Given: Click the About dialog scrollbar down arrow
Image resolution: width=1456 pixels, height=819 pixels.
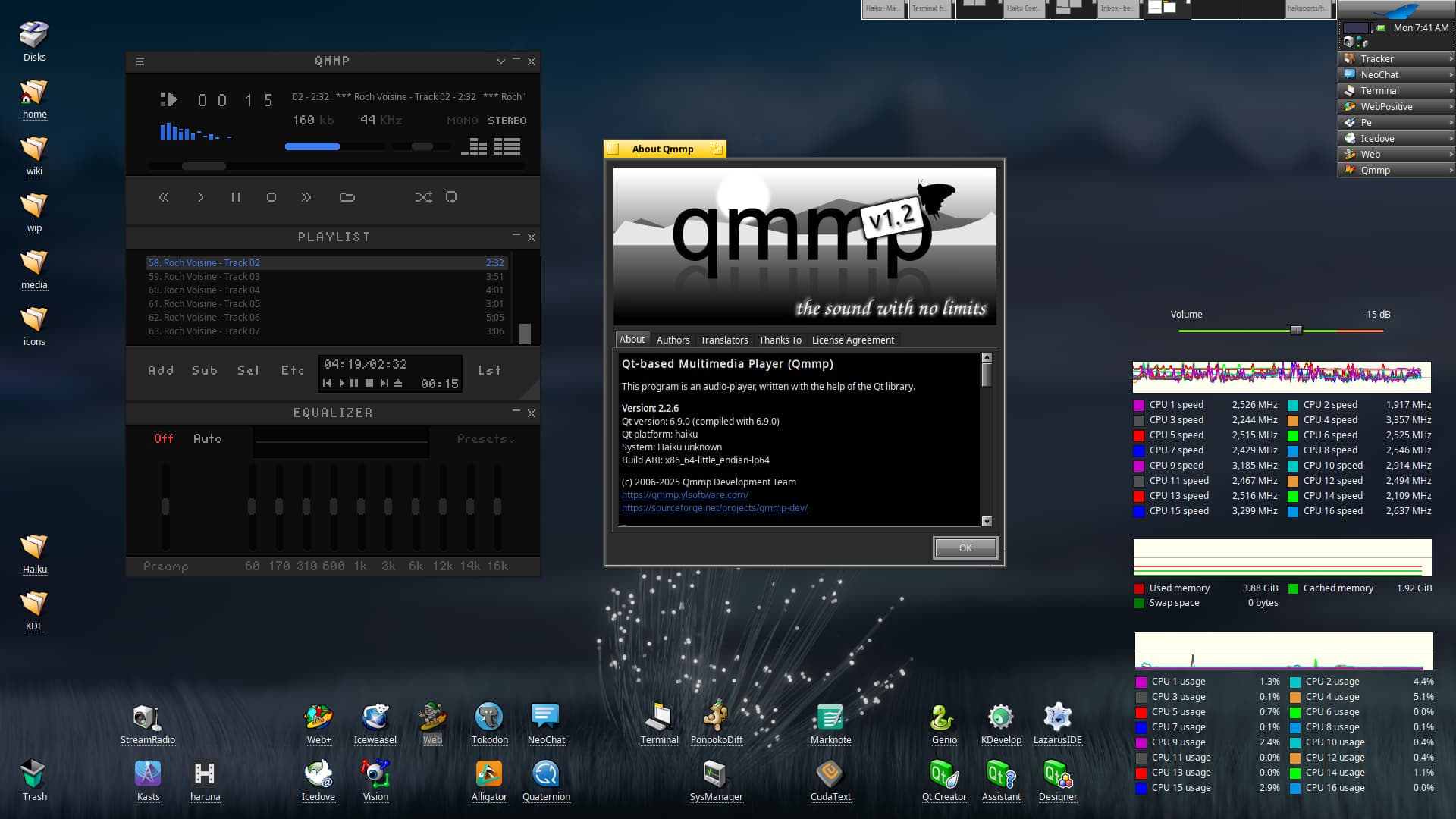Looking at the screenshot, I should click(987, 521).
